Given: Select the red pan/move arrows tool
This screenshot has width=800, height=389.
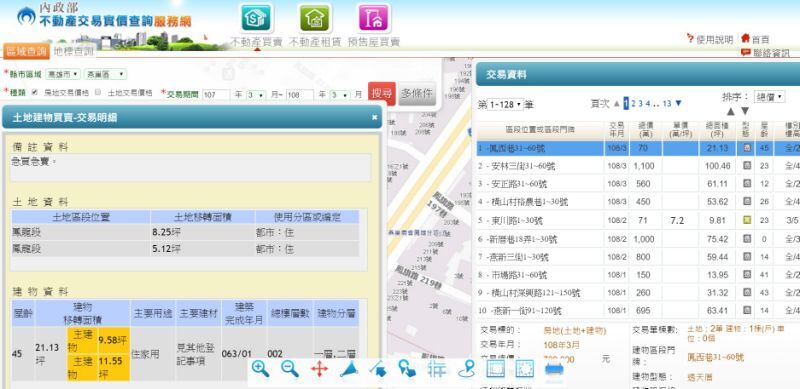Looking at the screenshot, I should click(x=319, y=369).
